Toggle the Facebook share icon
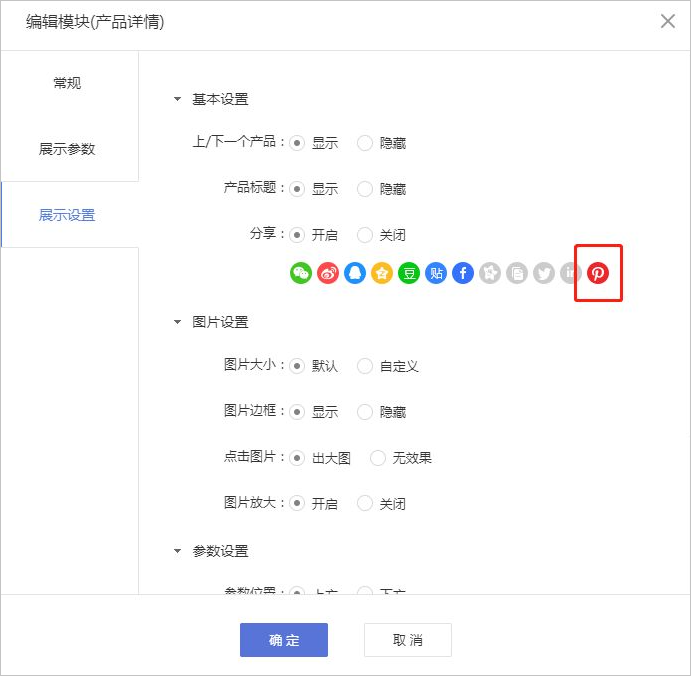 463,273
